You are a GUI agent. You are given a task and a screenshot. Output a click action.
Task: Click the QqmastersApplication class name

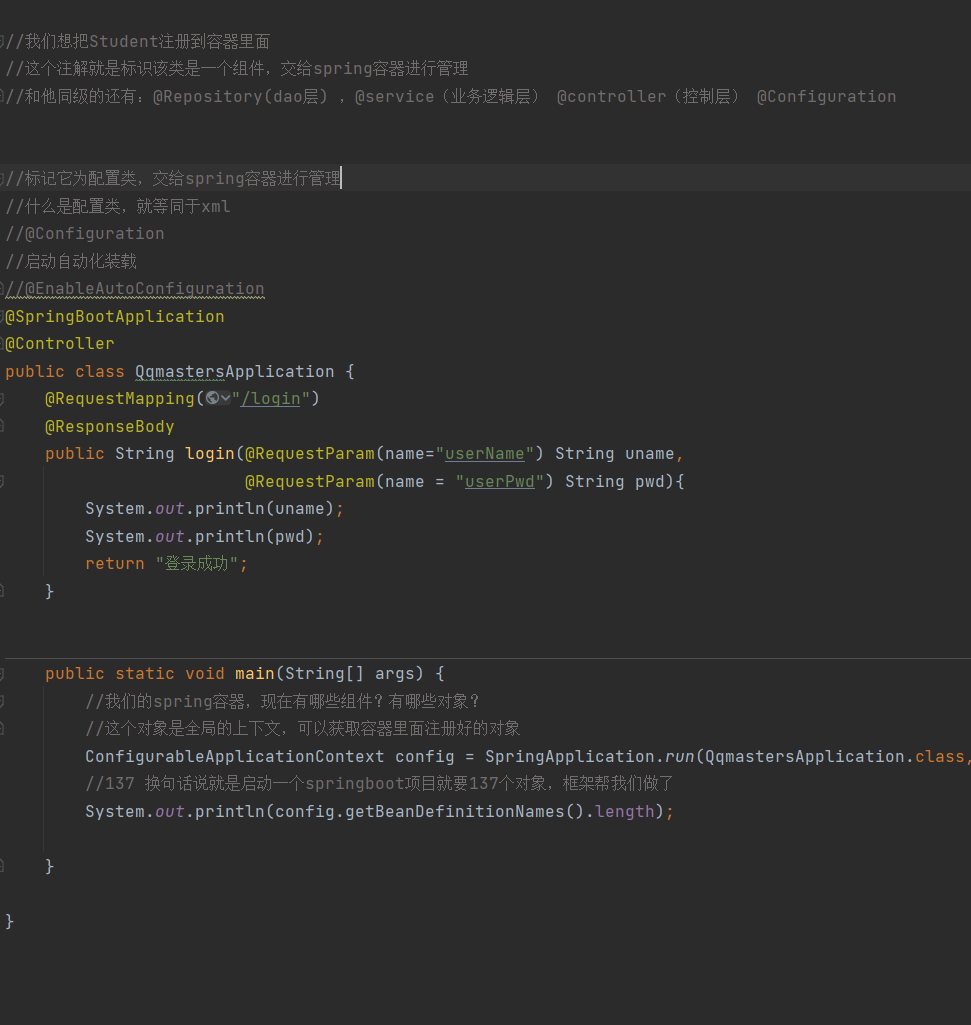(x=234, y=372)
